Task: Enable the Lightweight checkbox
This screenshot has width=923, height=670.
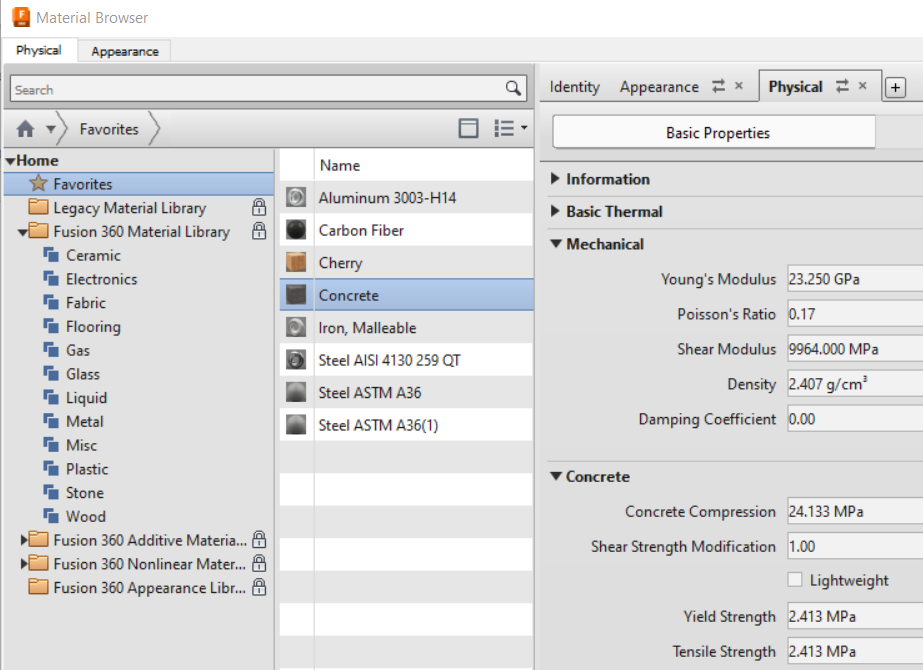Action: click(x=795, y=580)
